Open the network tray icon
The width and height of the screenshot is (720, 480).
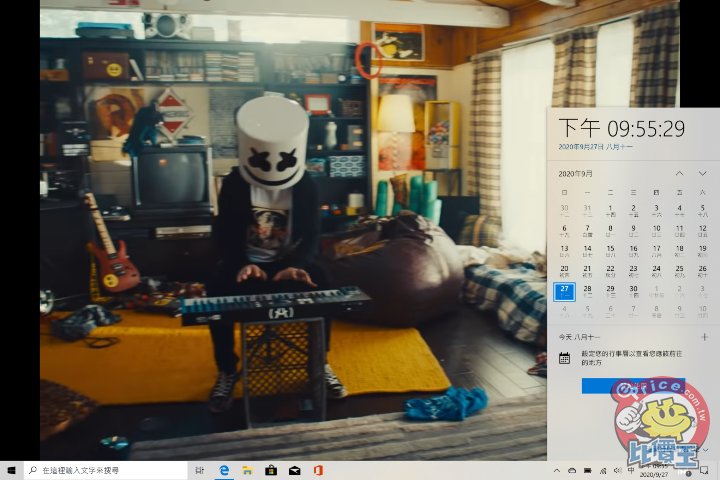tap(603, 470)
